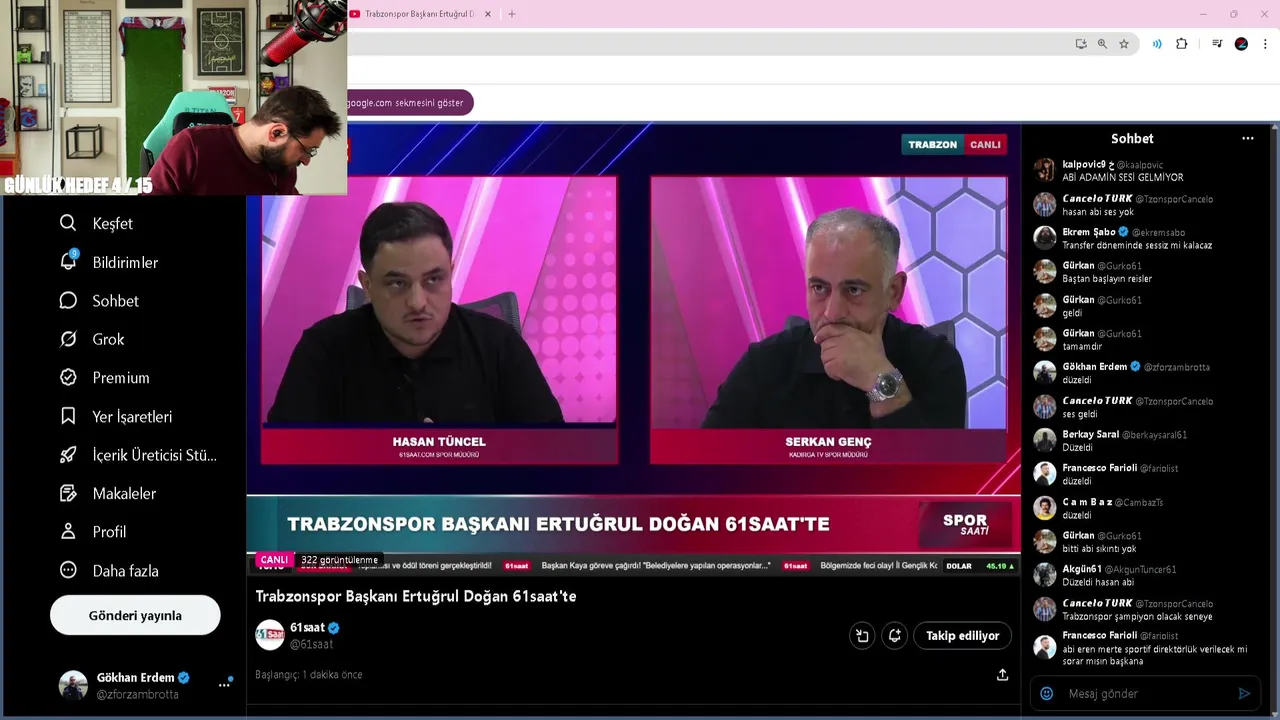Screen dimensions: 1280x720
Task: Open Grok icon in sidebar
Action: point(68,339)
